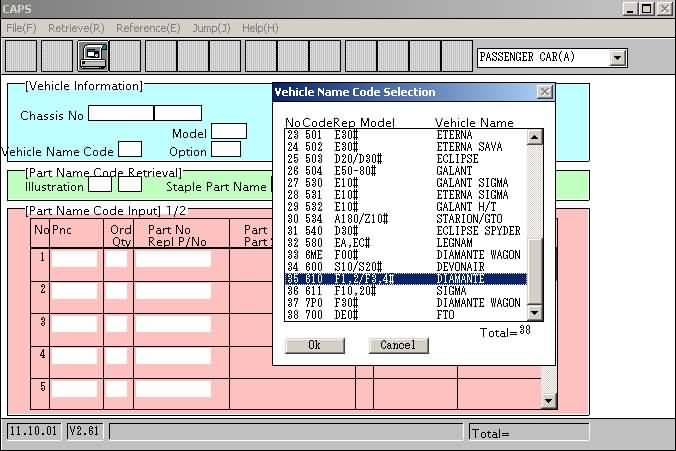
Task: Click the part table scroll down arrow
Action: tap(548, 401)
